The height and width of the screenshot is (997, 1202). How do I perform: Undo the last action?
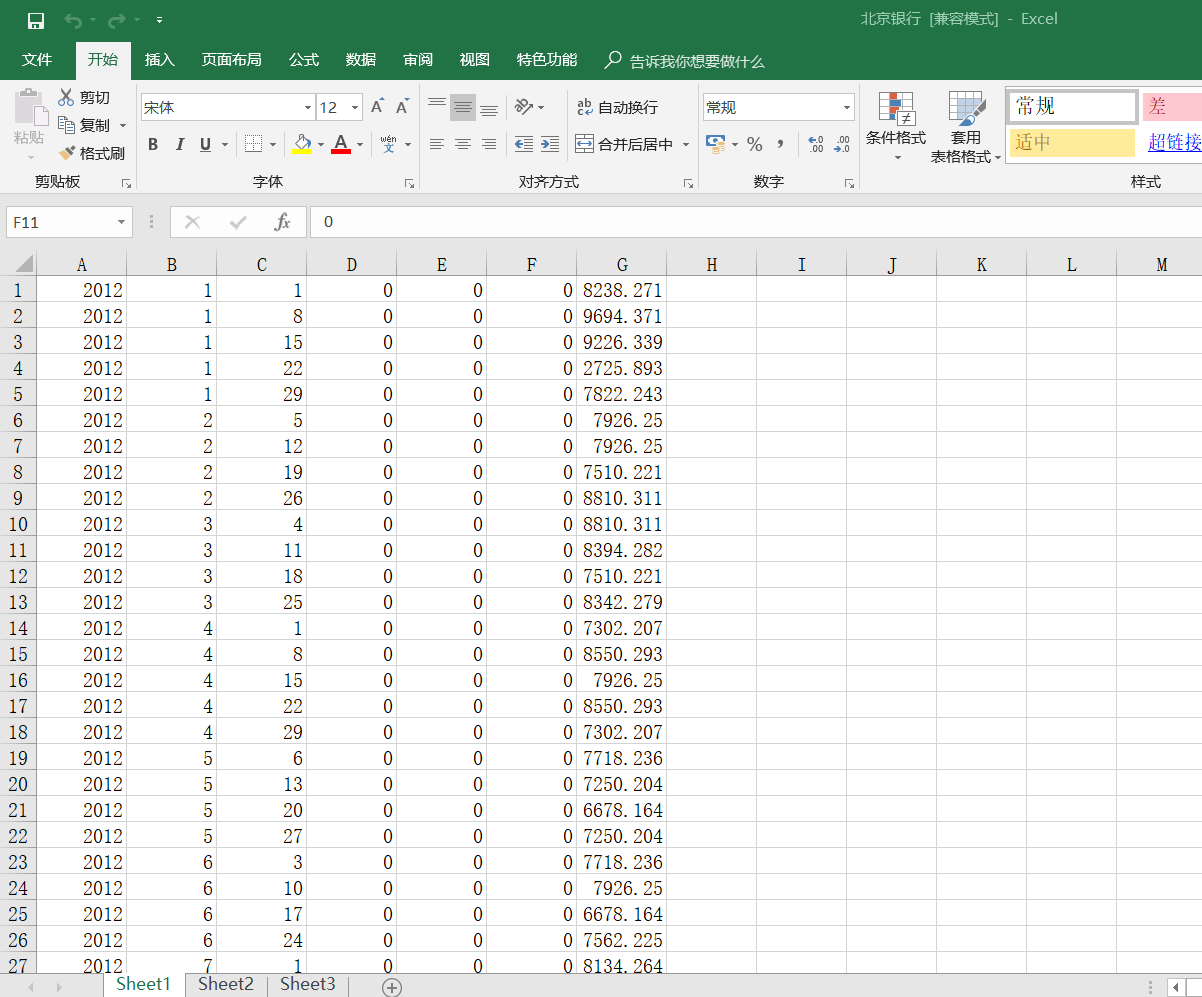tap(73, 20)
